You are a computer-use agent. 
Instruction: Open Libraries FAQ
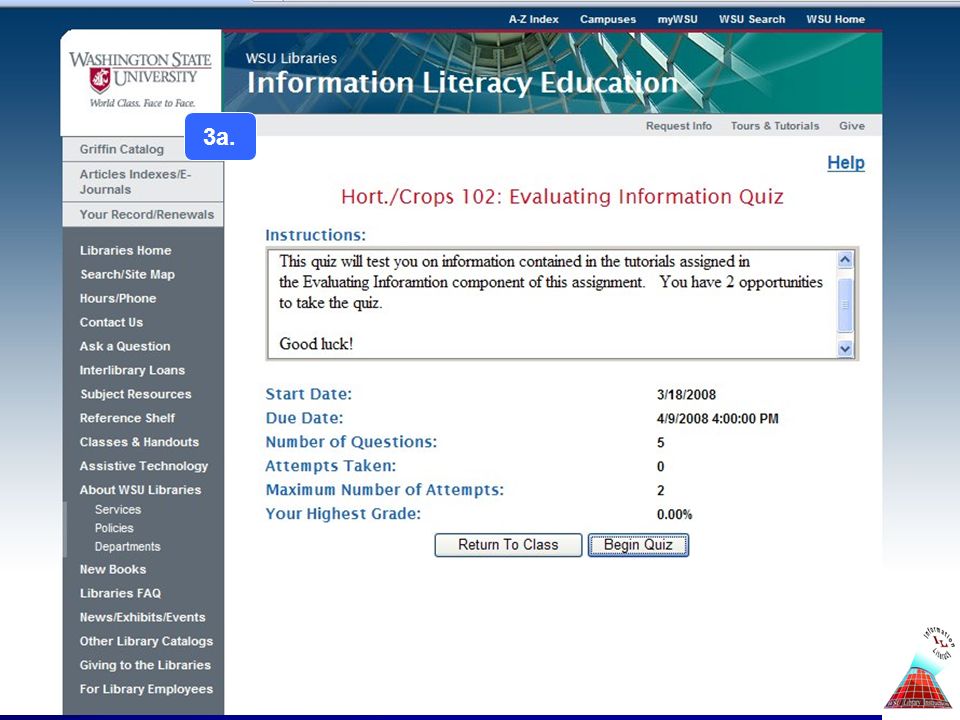click(120, 593)
